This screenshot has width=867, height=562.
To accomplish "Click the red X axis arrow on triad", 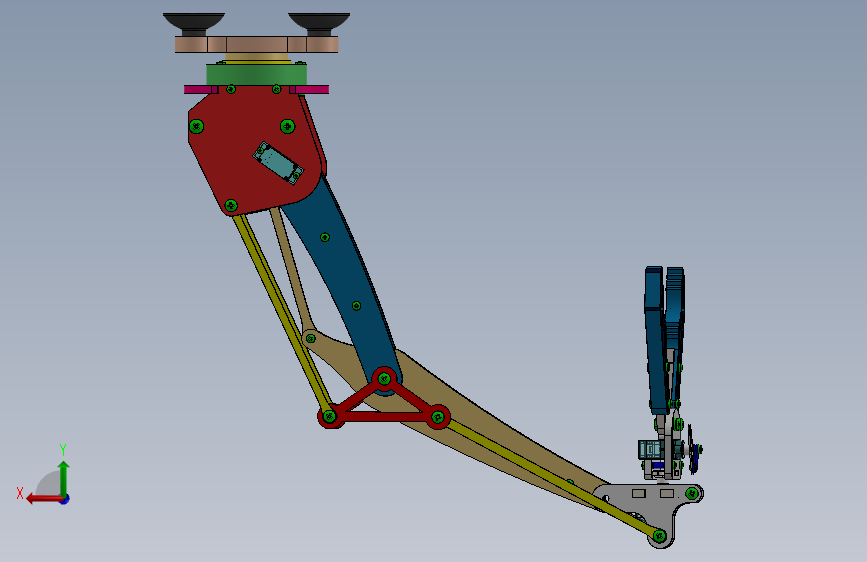I will coord(44,499).
